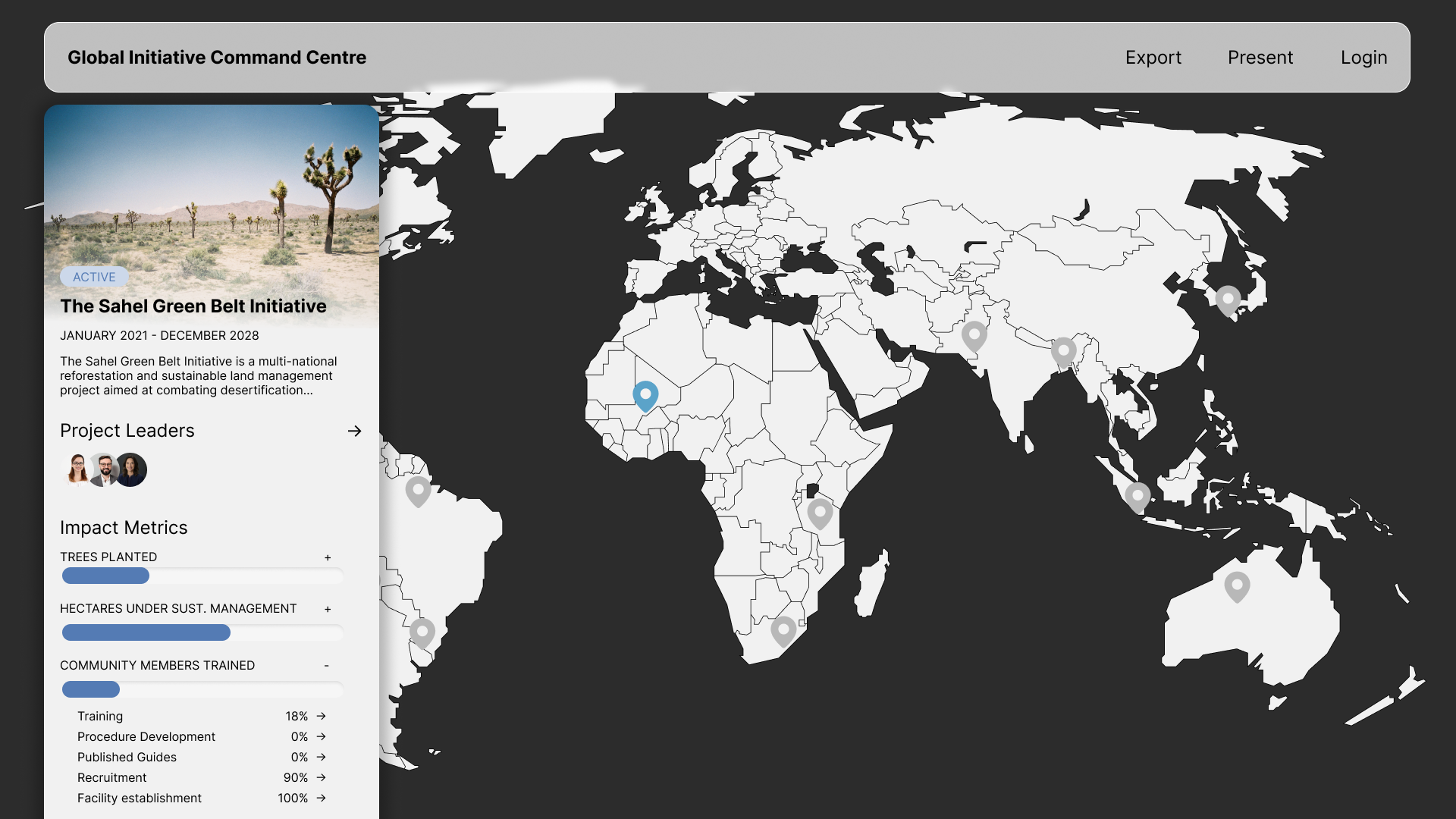1456x819 pixels.
Task: Expand the Trees Planted metric
Action: point(328,557)
